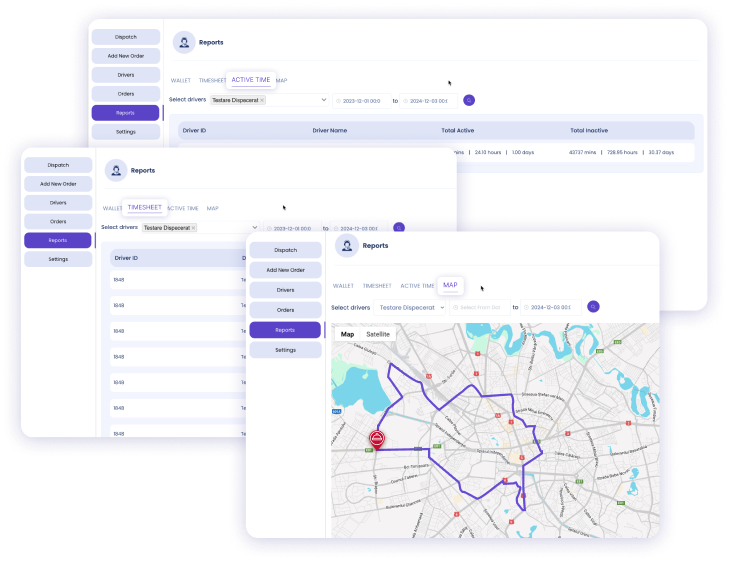Open WALLET tab in the Map panel

[343, 286]
